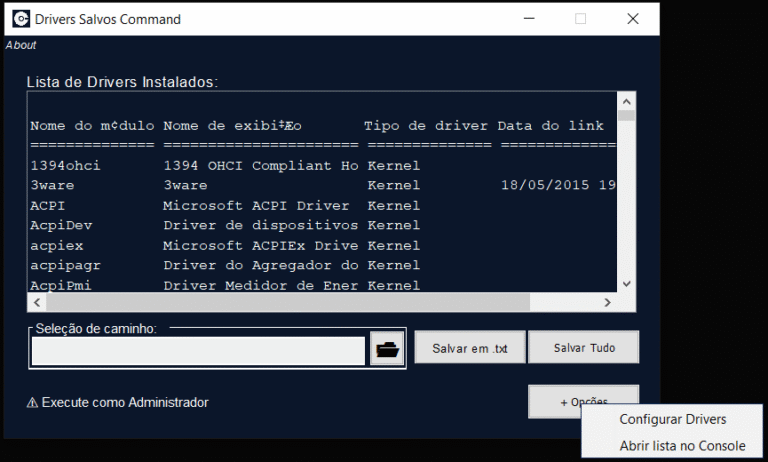Click the warning icon beside Execute como Administrador
The image size is (768, 462).
pyautogui.click(x=32, y=402)
